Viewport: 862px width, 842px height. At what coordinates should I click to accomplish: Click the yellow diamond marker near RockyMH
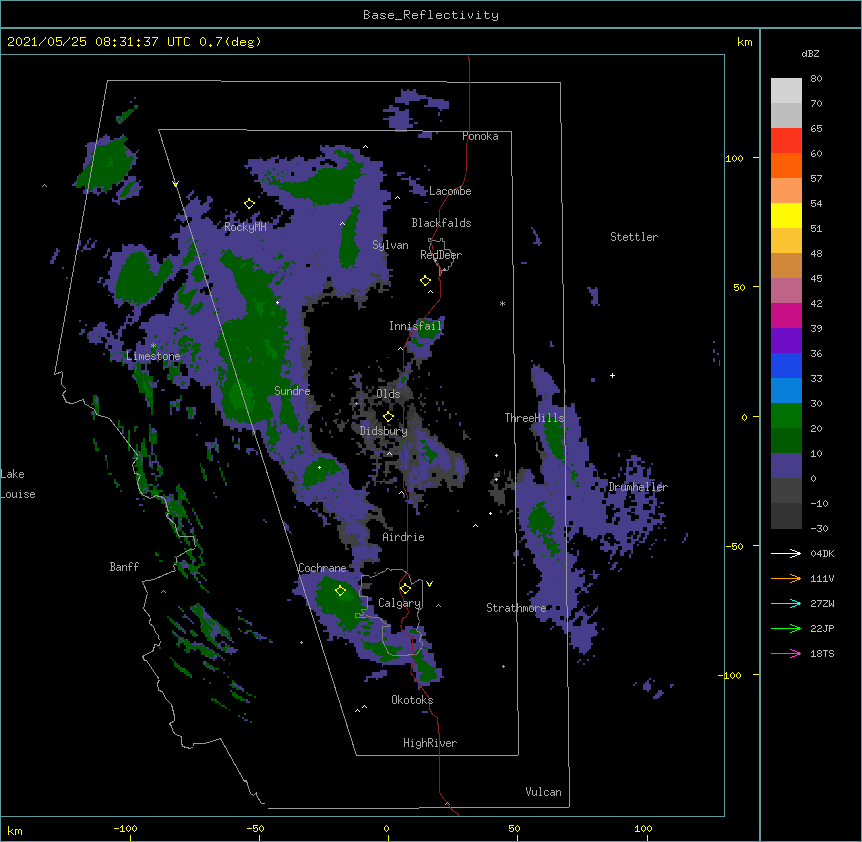250,204
